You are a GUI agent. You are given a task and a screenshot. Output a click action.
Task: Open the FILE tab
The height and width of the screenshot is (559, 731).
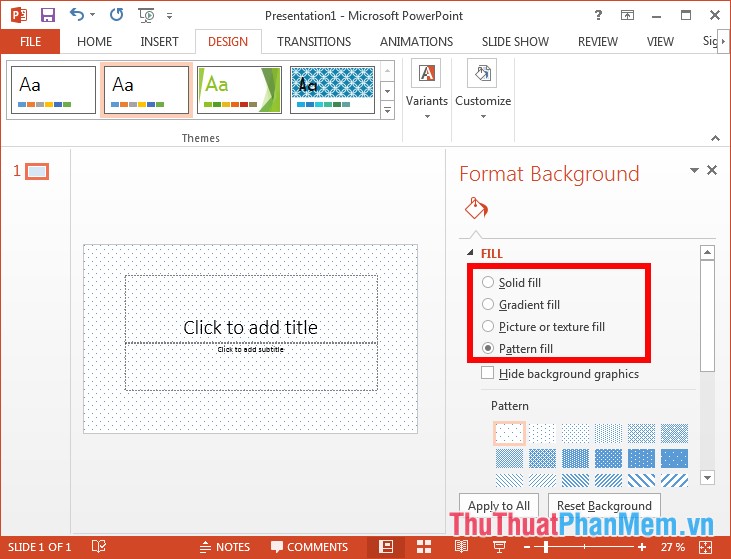tap(30, 41)
